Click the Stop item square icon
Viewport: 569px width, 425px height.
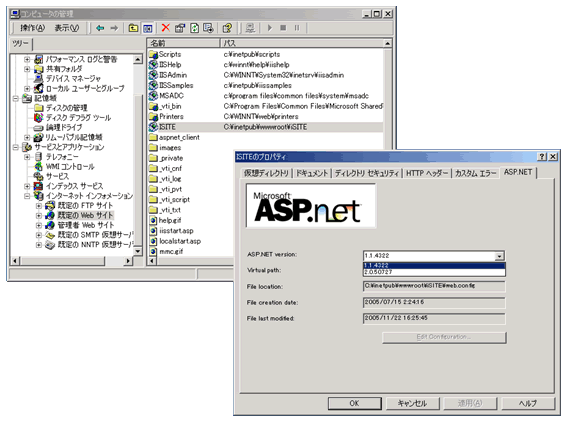(x=283, y=28)
